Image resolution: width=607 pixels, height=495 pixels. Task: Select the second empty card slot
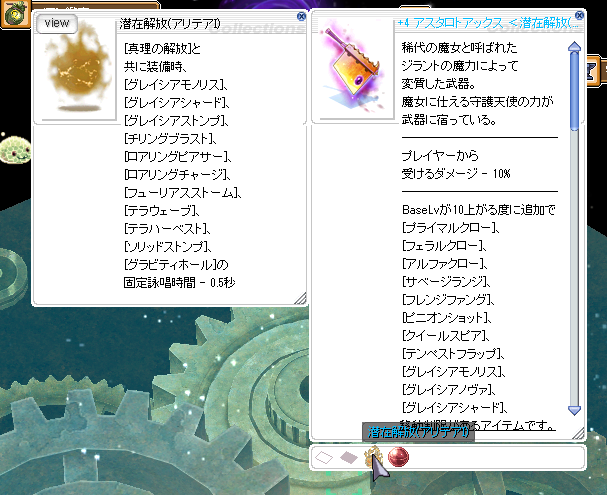(348, 457)
